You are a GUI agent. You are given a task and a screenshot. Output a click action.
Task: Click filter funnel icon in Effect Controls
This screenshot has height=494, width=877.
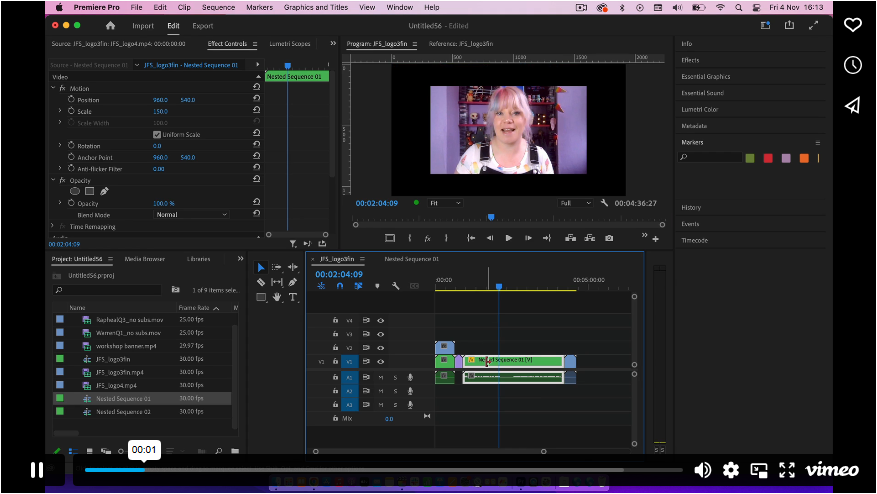click(293, 244)
